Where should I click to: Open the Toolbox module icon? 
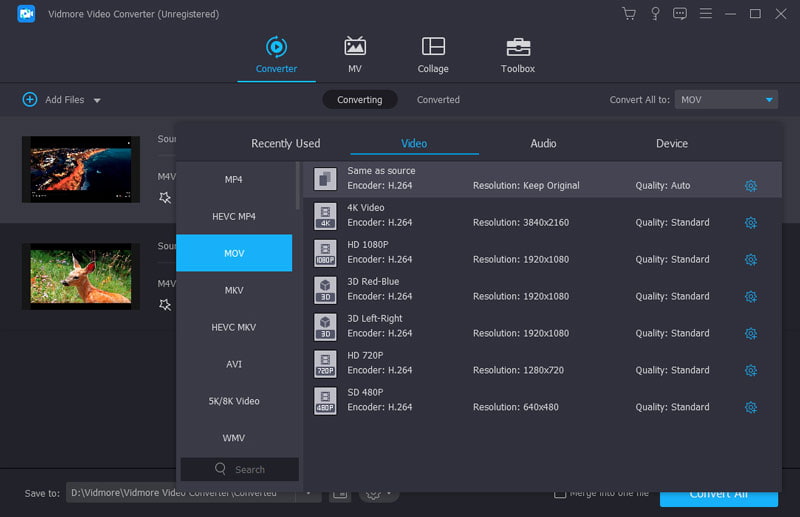coord(518,47)
